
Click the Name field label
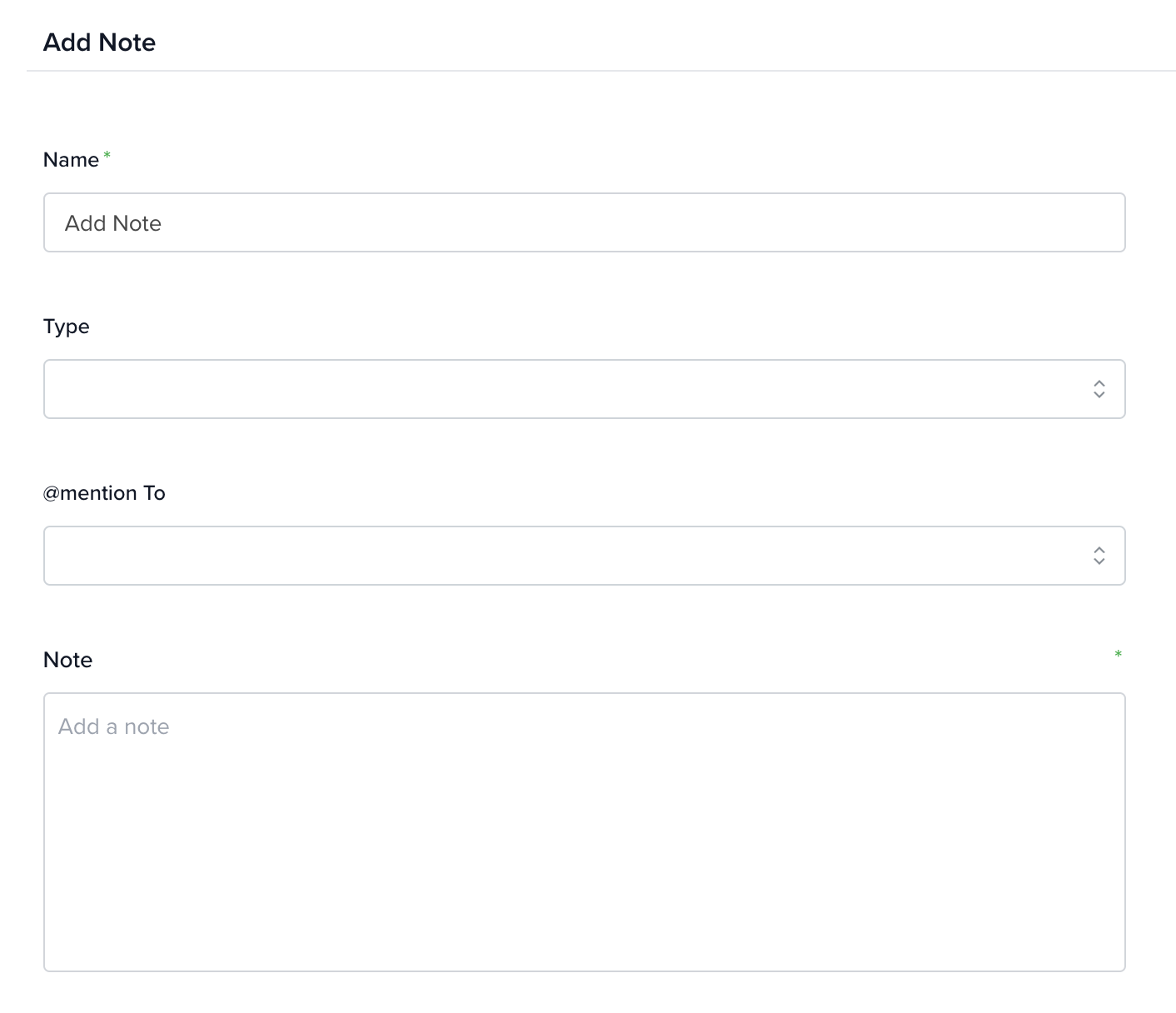point(71,160)
